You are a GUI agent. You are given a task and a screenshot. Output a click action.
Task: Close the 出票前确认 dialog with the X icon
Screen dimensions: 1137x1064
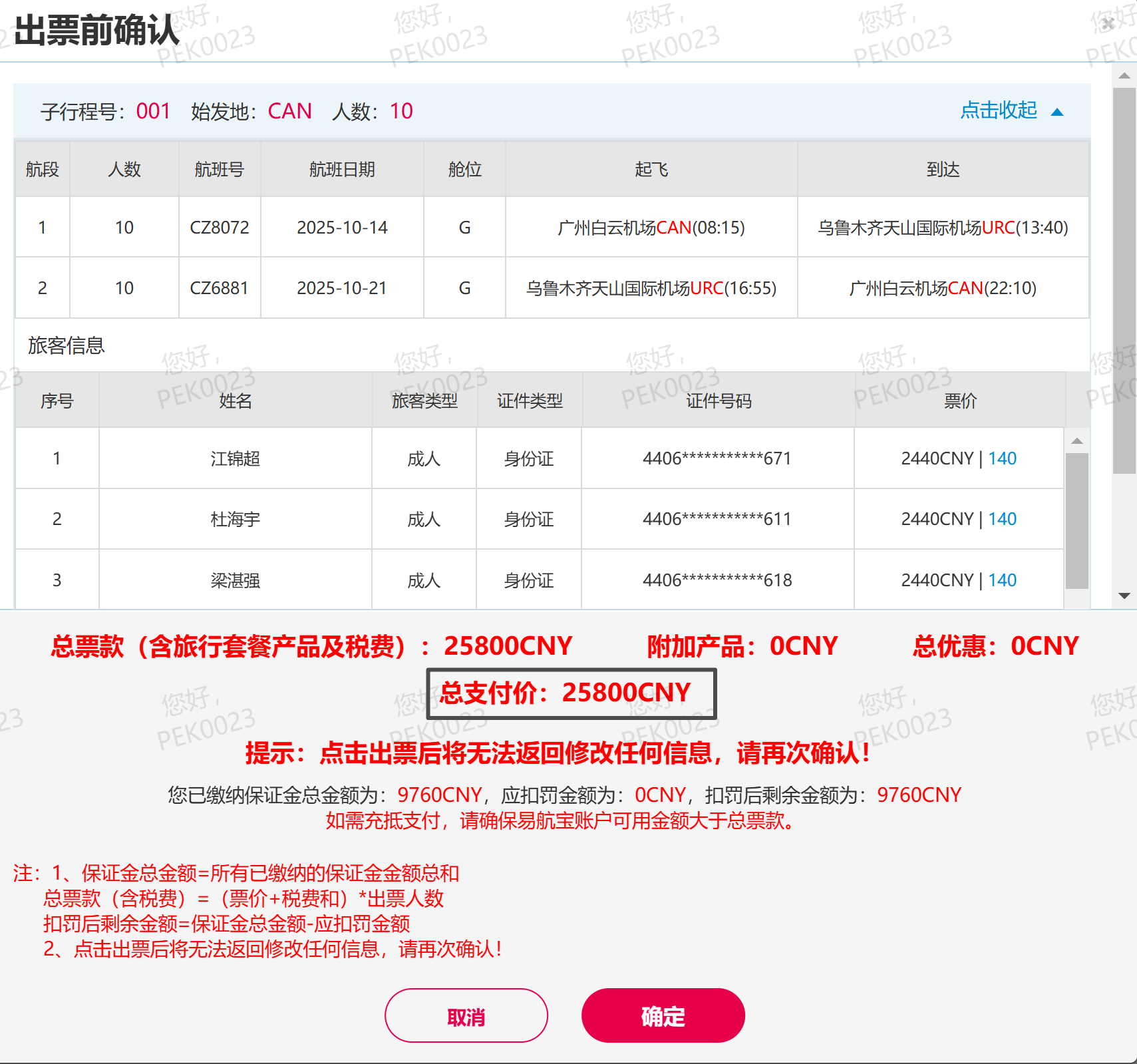click(x=1108, y=24)
